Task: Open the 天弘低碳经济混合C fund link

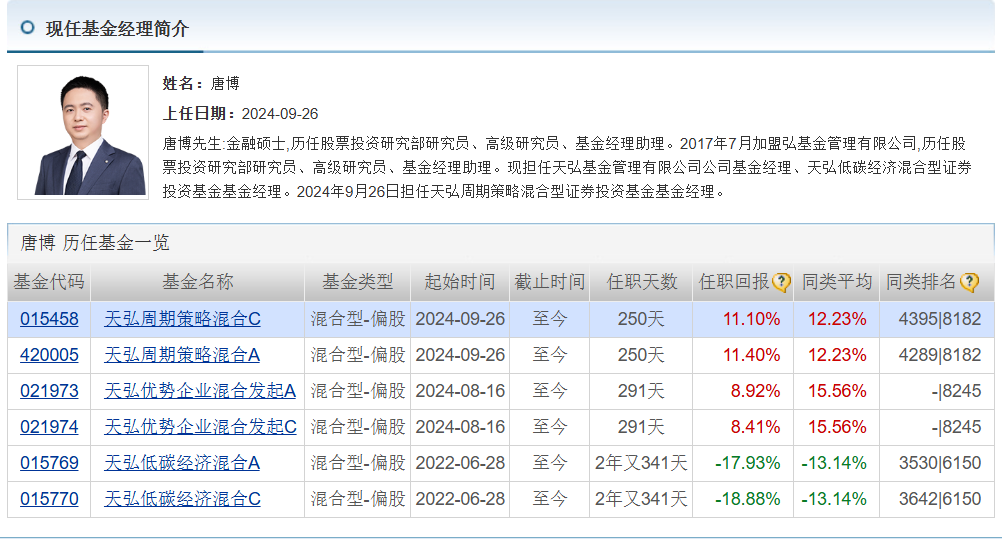Action: point(182,499)
